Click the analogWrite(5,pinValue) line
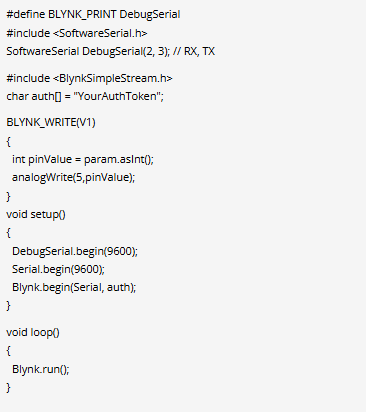This screenshot has height=412, width=366. click(x=74, y=177)
